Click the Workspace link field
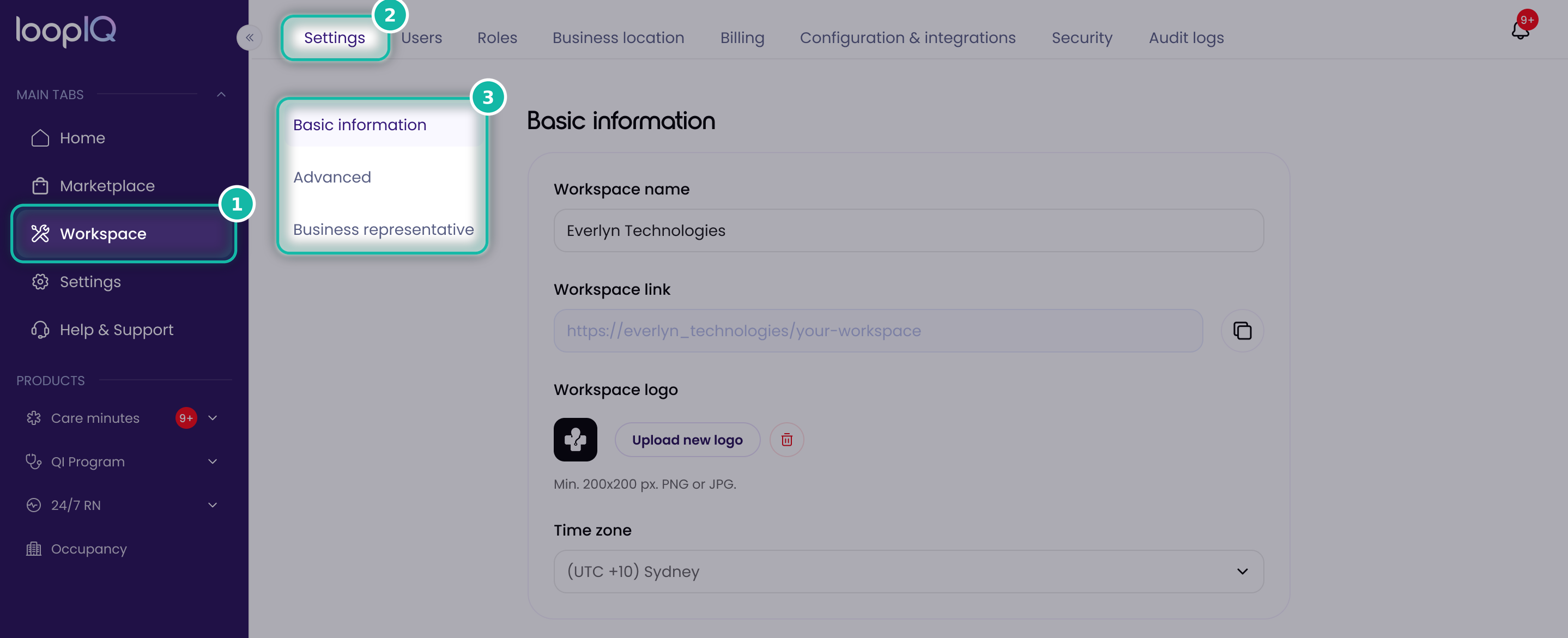 (x=877, y=331)
